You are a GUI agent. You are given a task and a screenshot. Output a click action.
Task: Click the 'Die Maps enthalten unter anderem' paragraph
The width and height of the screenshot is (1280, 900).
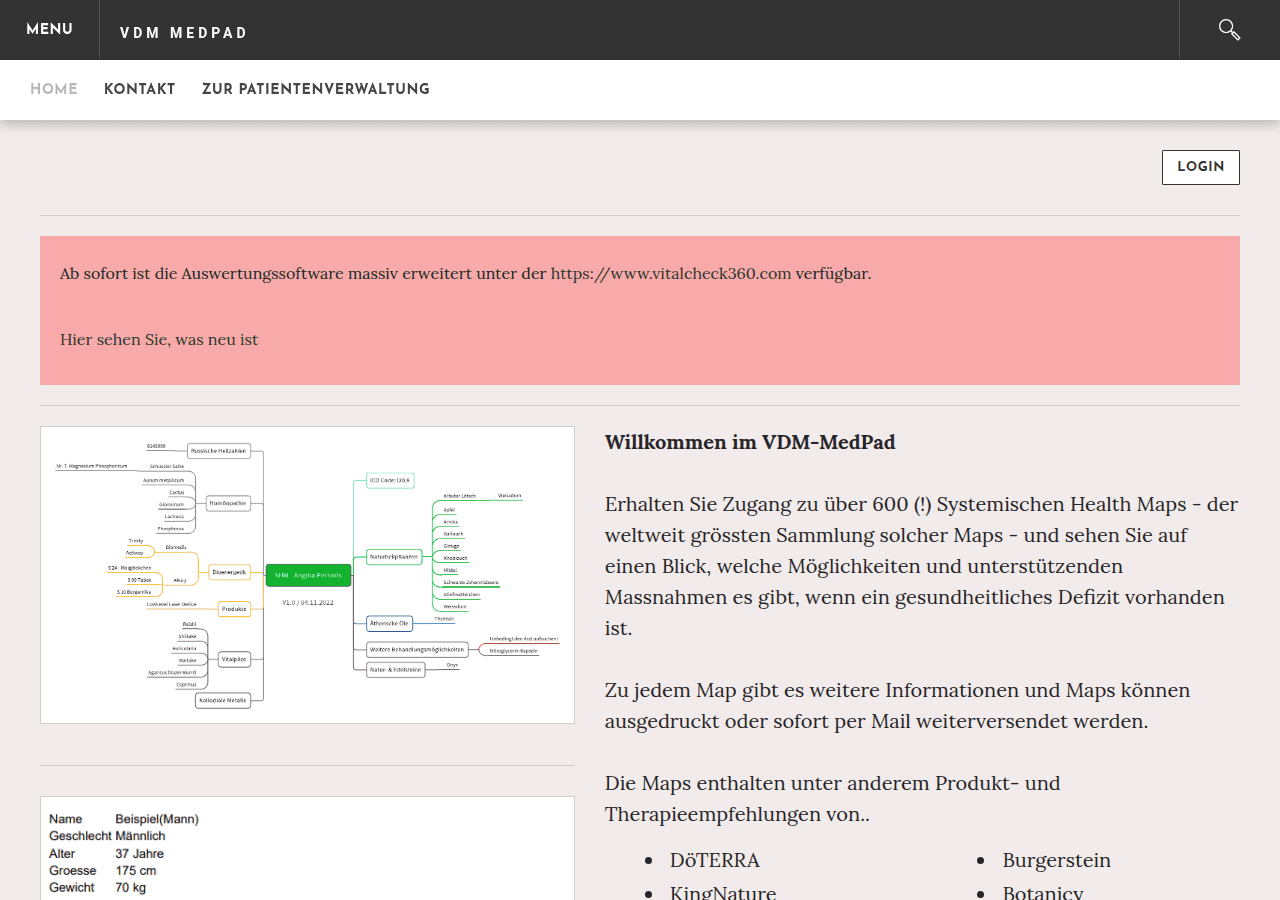[x=832, y=798]
